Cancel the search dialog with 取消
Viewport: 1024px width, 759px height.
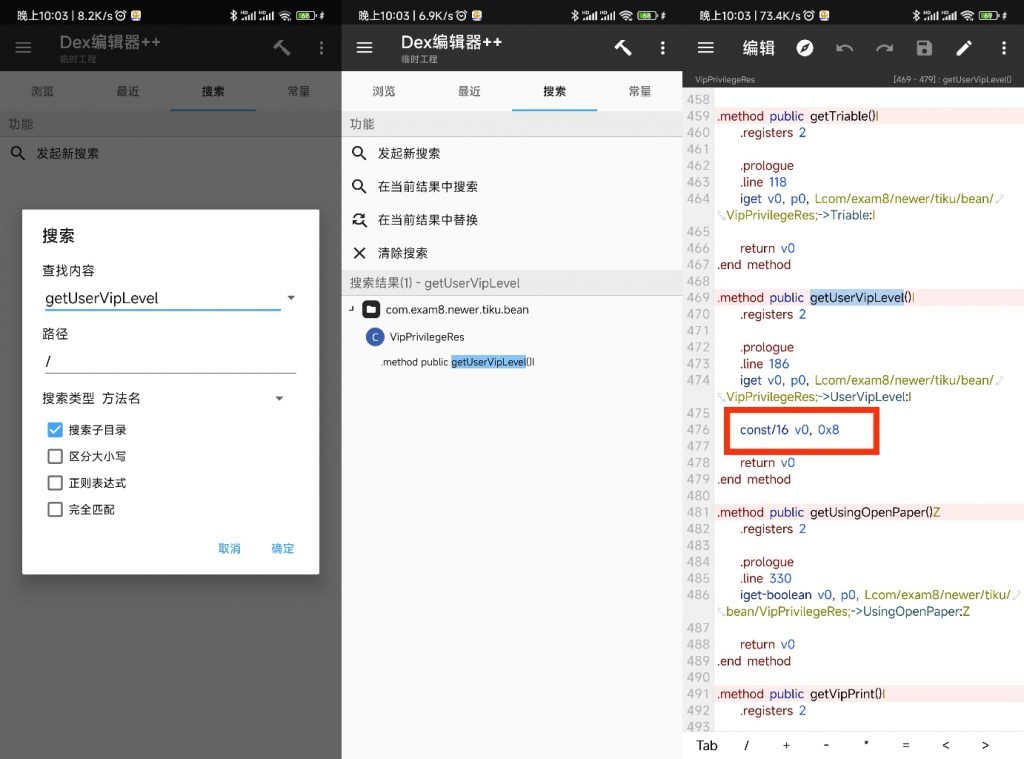coord(229,548)
